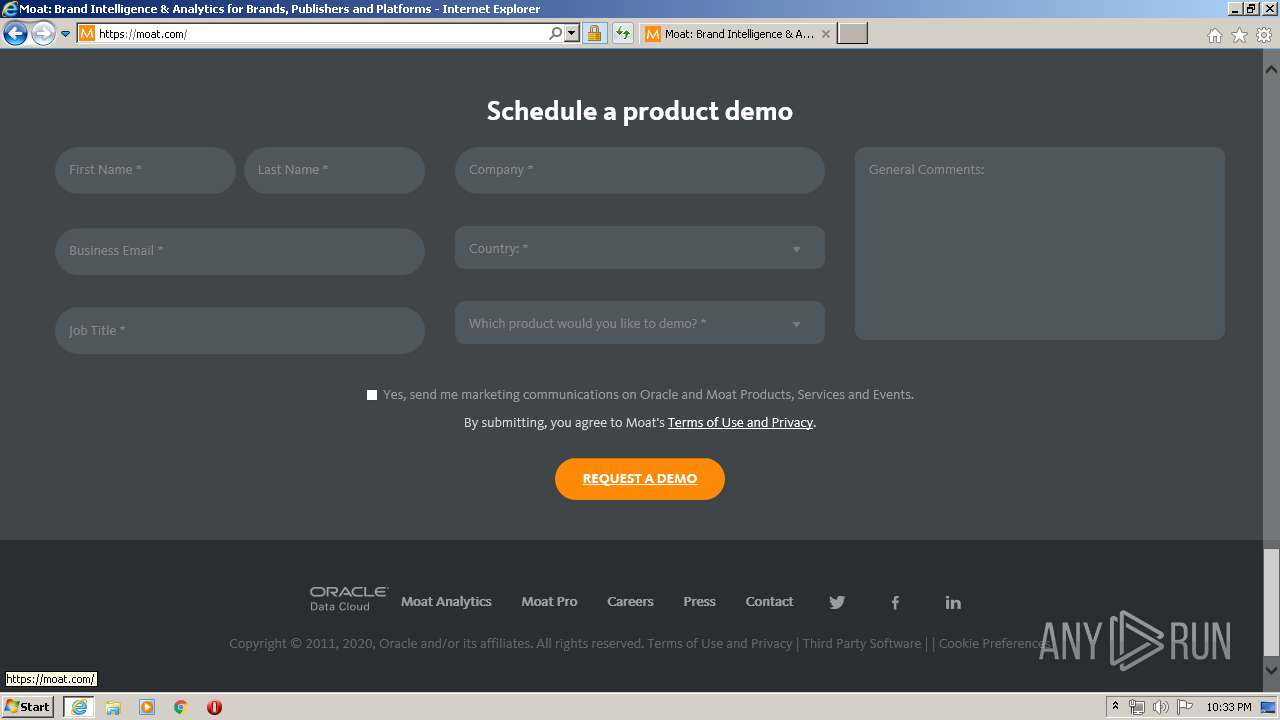Image resolution: width=1280 pixels, height=720 pixels.
Task: Check the marketing communications checkbox
Action: click(x=372, y=395)
